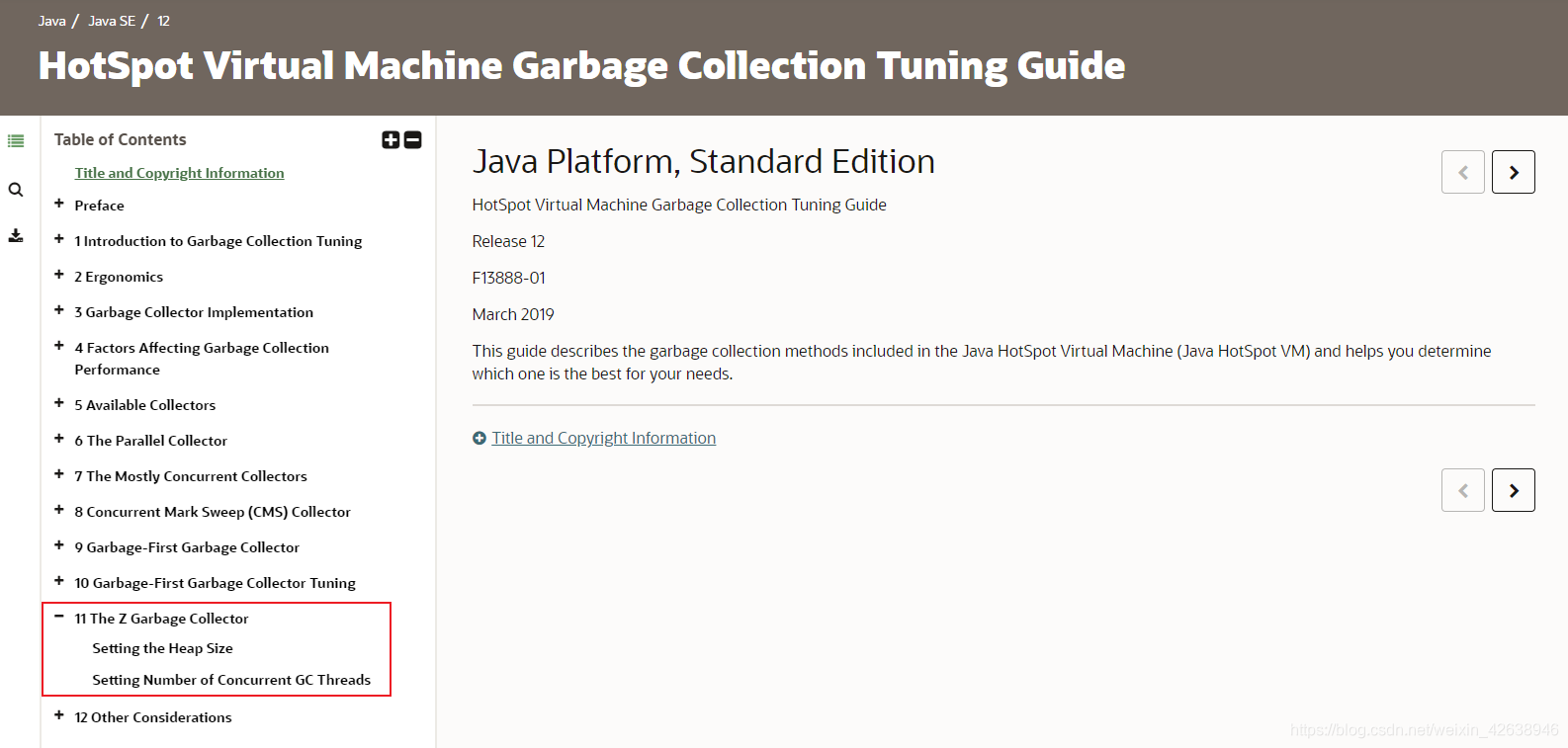Screen dimensions: 1568x748
Task: Open 12 Other Considerations chapter
Action: click(x=153, y=717)
